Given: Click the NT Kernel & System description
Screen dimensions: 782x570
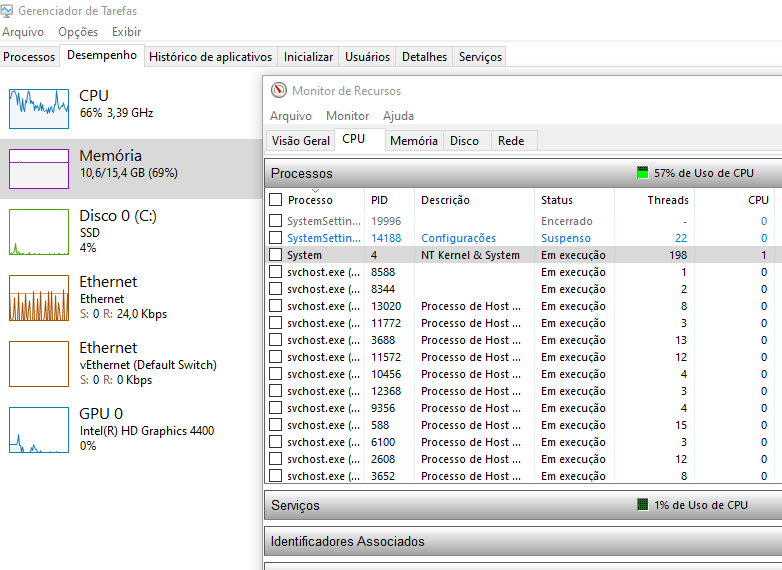Looking at the screenshot, I should coord(470,255).
